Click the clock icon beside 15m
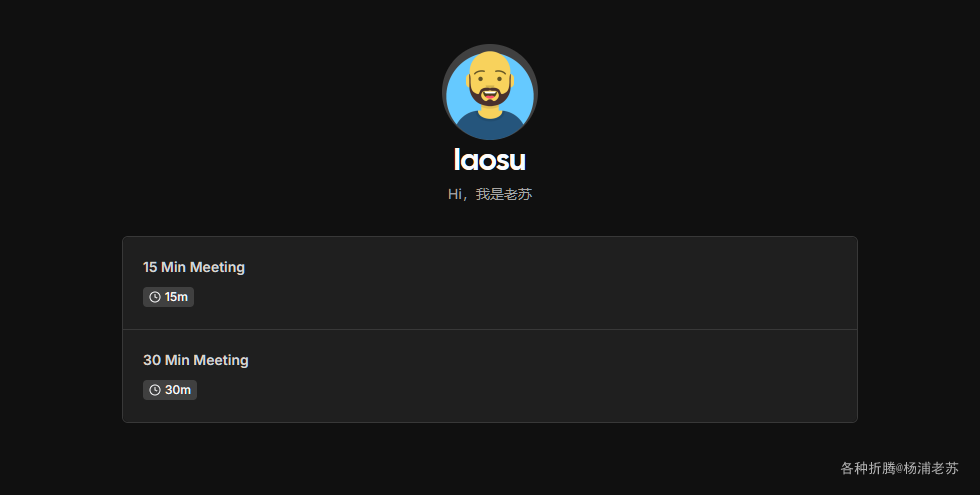Image resolution: width=980 pixels, height=495 pixels. tap(155, 297)
